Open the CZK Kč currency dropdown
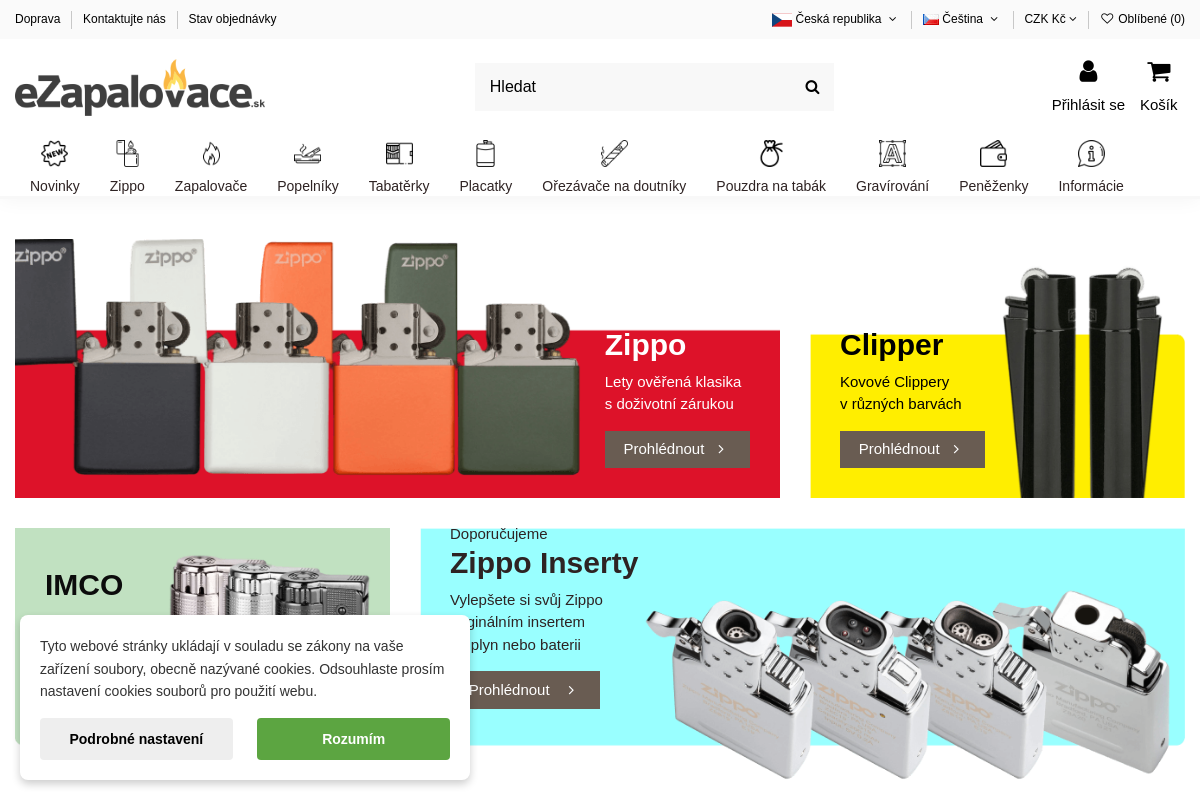 [1050, 19]
